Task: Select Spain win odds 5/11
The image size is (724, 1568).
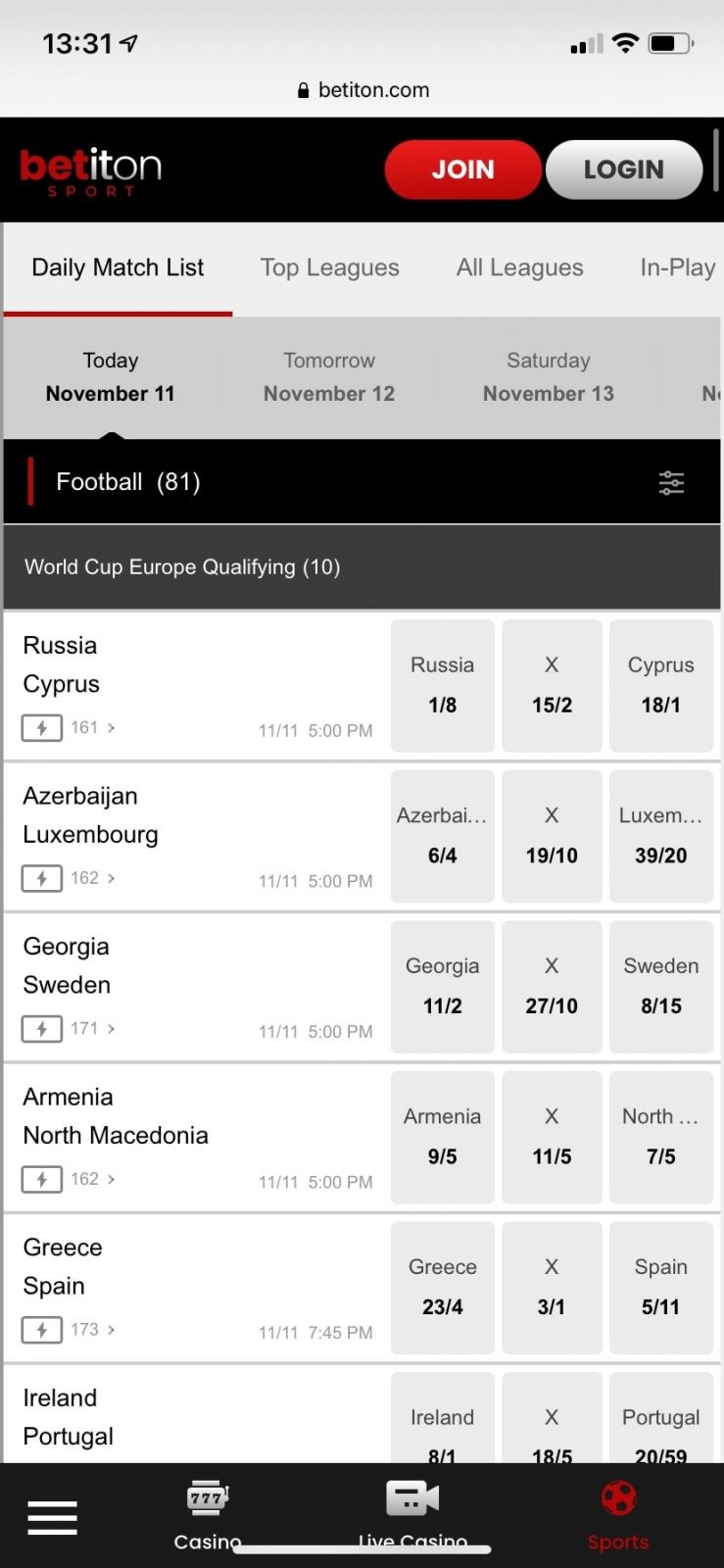Action: tap(660, 1288)
